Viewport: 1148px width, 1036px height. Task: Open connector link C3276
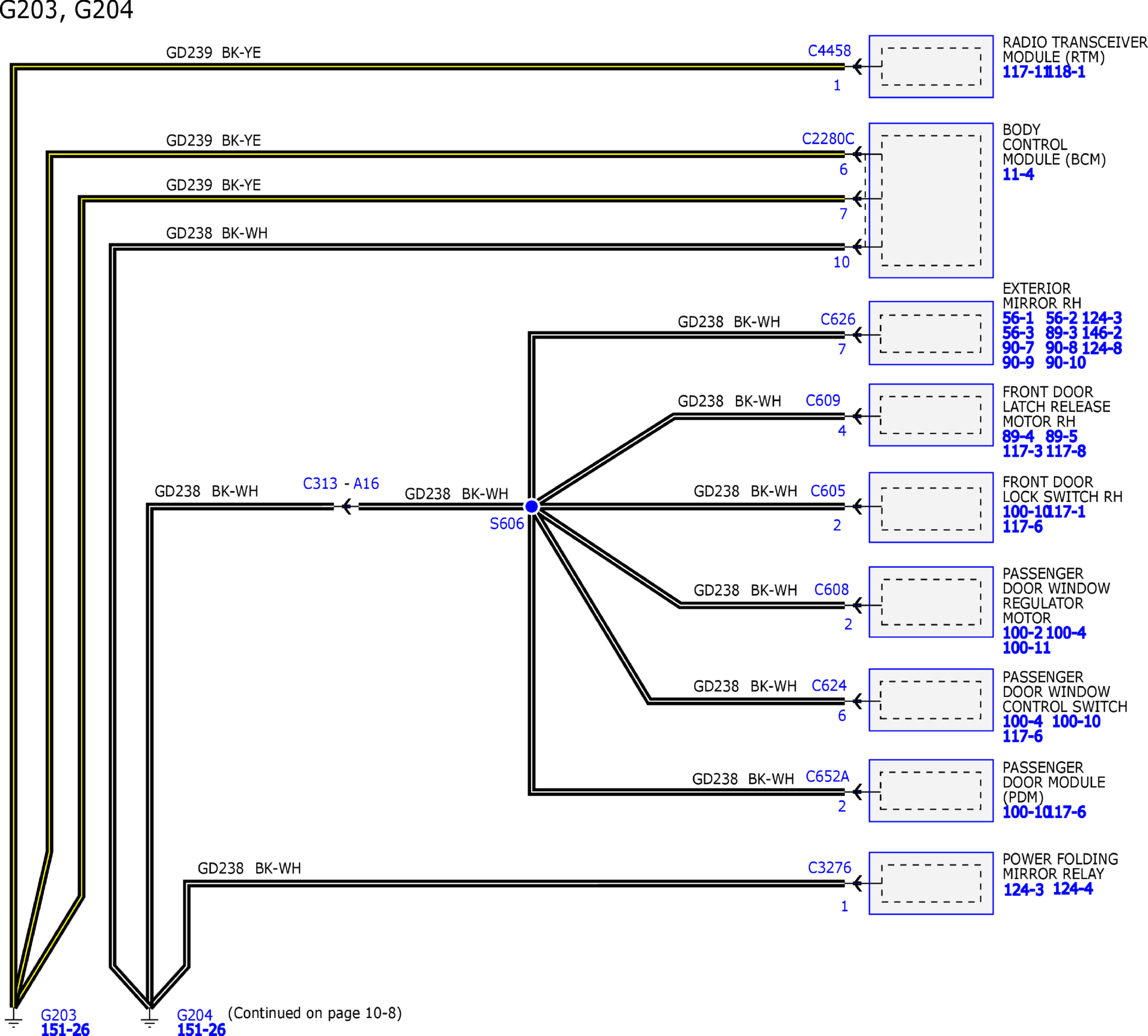pyautogui.click(x=829, y=867)
